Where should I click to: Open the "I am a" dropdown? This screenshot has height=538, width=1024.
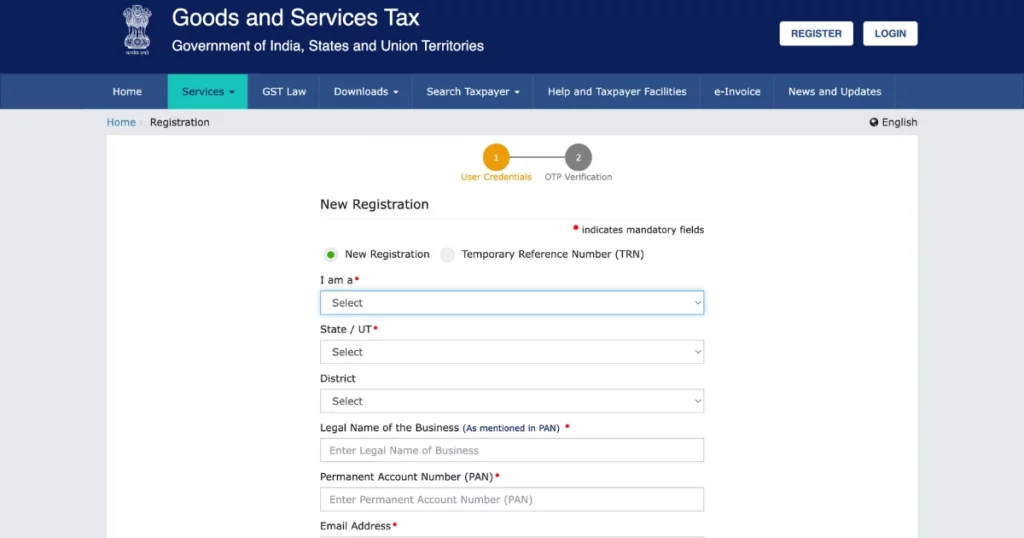click(x=512, y=303)
